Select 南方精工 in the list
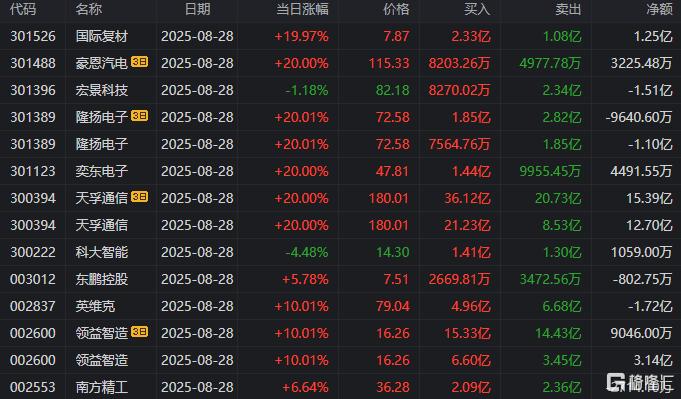 pos(102,387)
